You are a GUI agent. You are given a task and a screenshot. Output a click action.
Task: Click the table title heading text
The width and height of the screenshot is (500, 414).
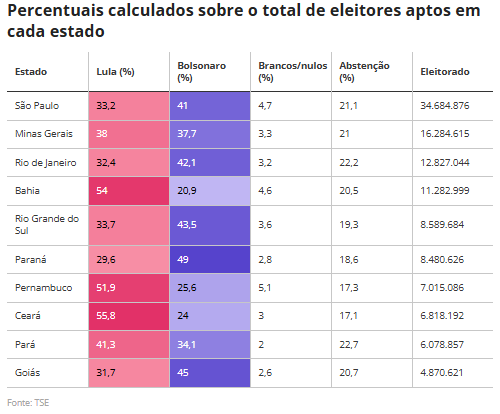[x=244, y=21]
